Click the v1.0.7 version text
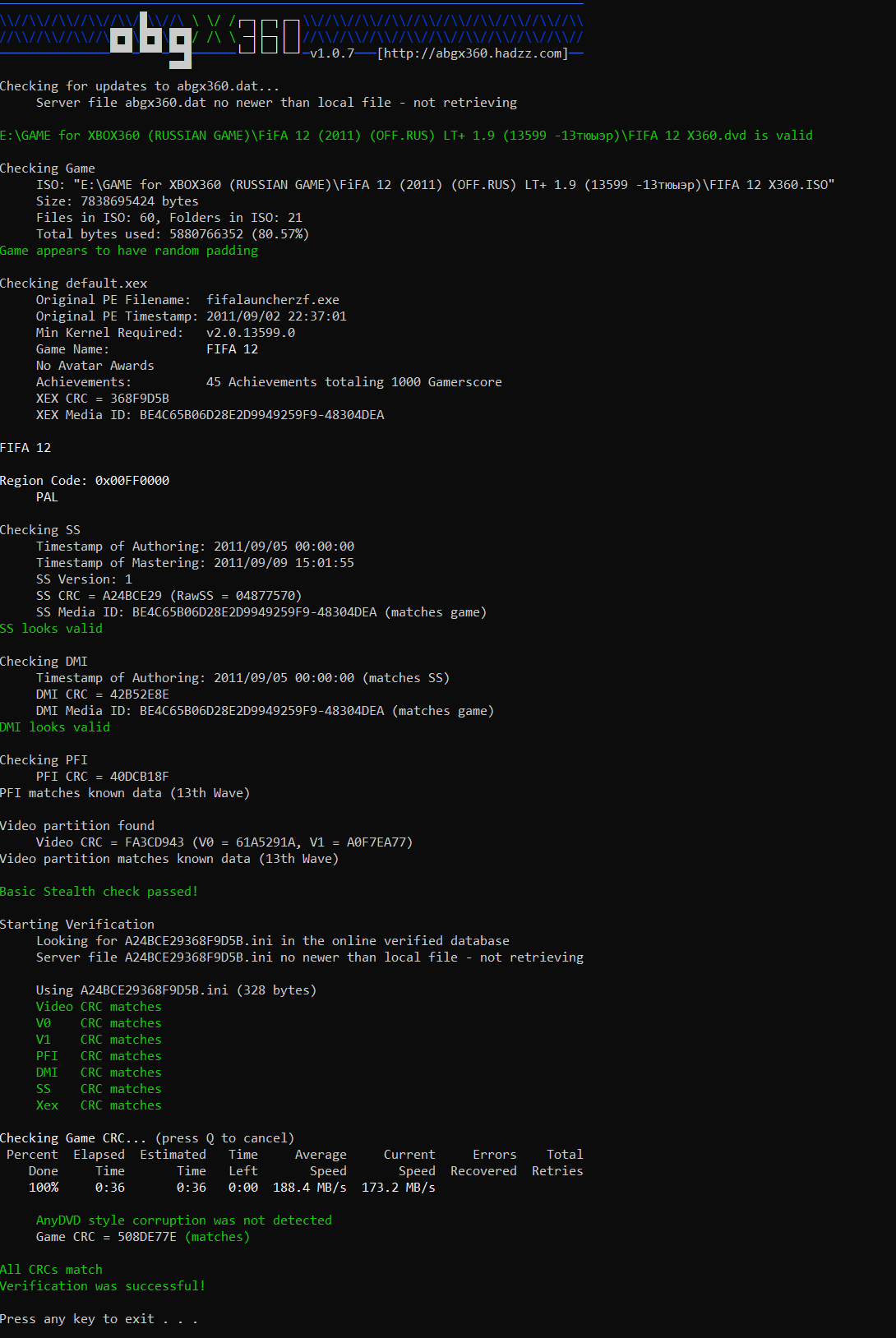 click(332, 53)
